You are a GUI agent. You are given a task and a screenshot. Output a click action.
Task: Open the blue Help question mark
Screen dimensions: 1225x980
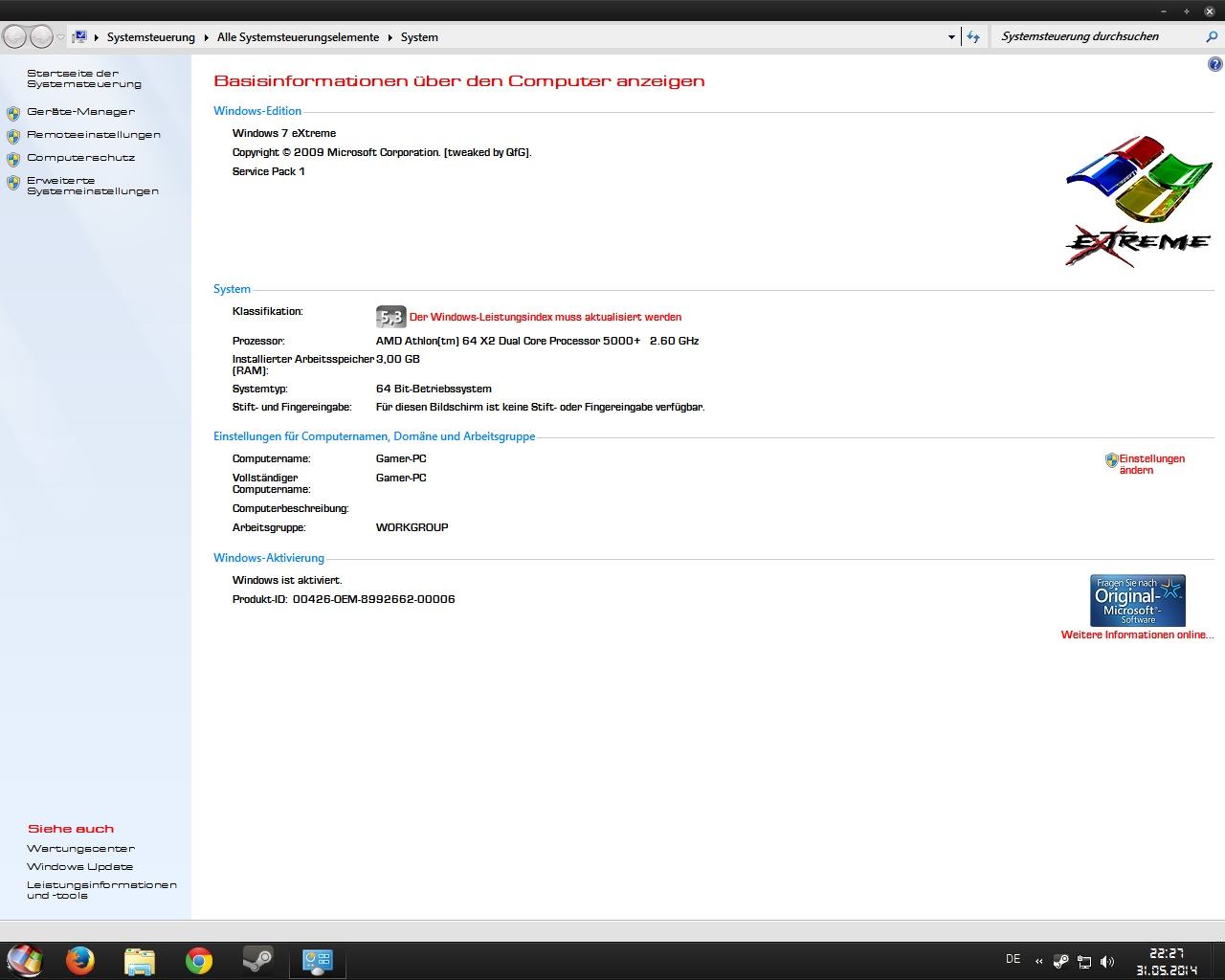[x=1214, y=65]
